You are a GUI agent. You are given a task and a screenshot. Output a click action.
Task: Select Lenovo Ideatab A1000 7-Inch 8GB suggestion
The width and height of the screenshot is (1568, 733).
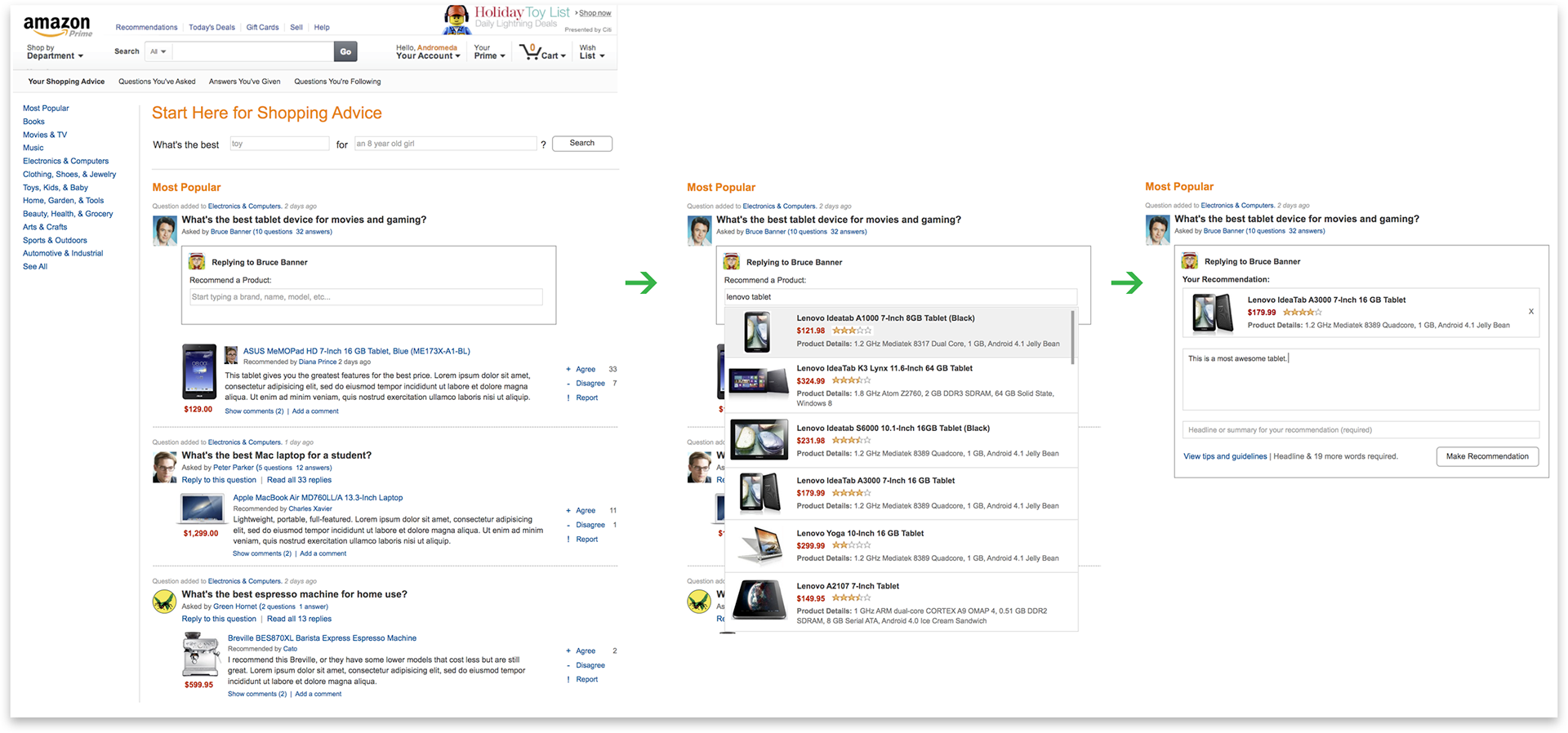click(x=897, y=331)
